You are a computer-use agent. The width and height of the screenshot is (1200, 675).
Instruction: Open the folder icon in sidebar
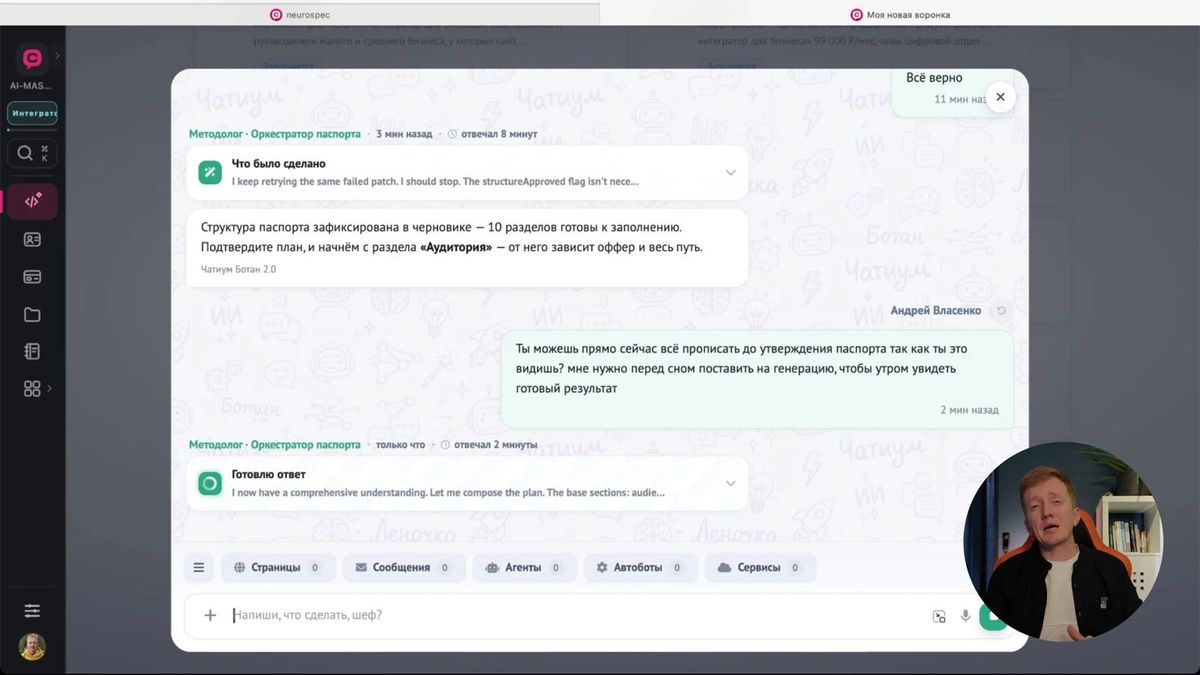[x=33, y=315]
